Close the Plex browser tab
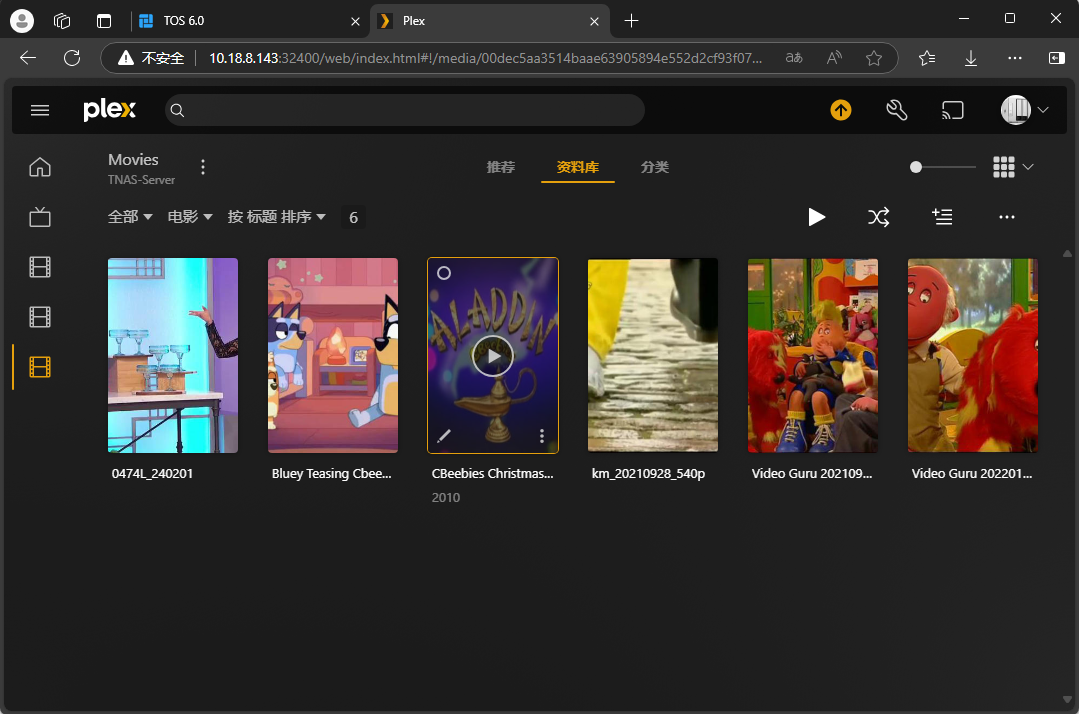Viewport: 1079px width, 714px height. [595, 21]
